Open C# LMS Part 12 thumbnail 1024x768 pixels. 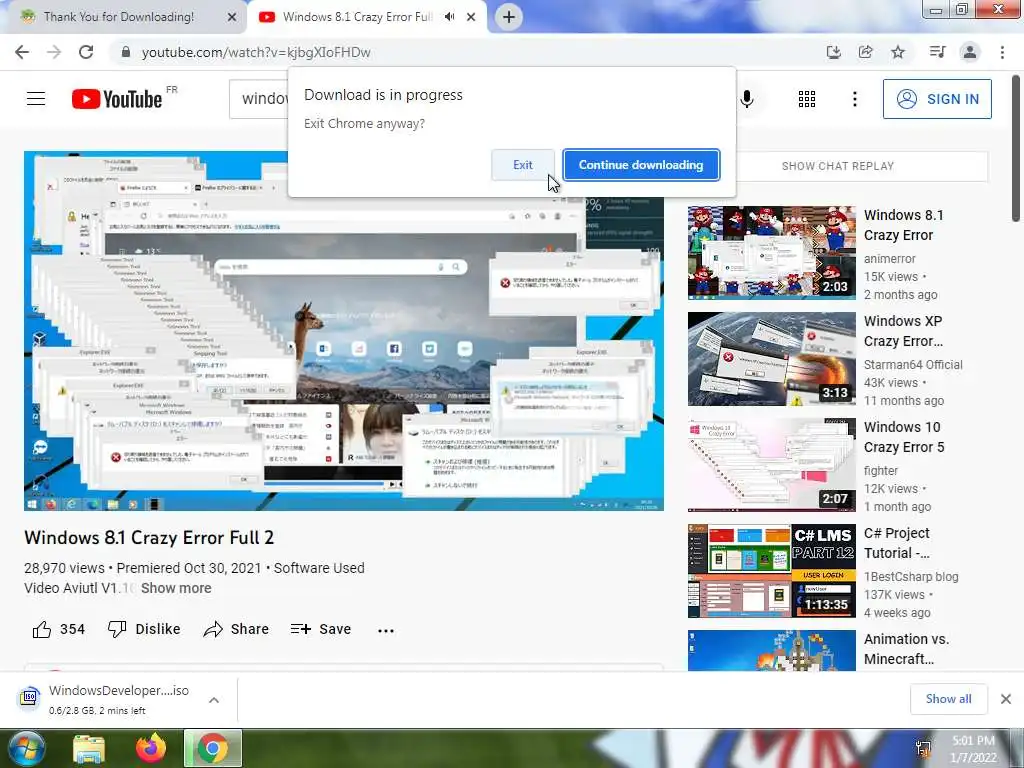pos(771,571)
